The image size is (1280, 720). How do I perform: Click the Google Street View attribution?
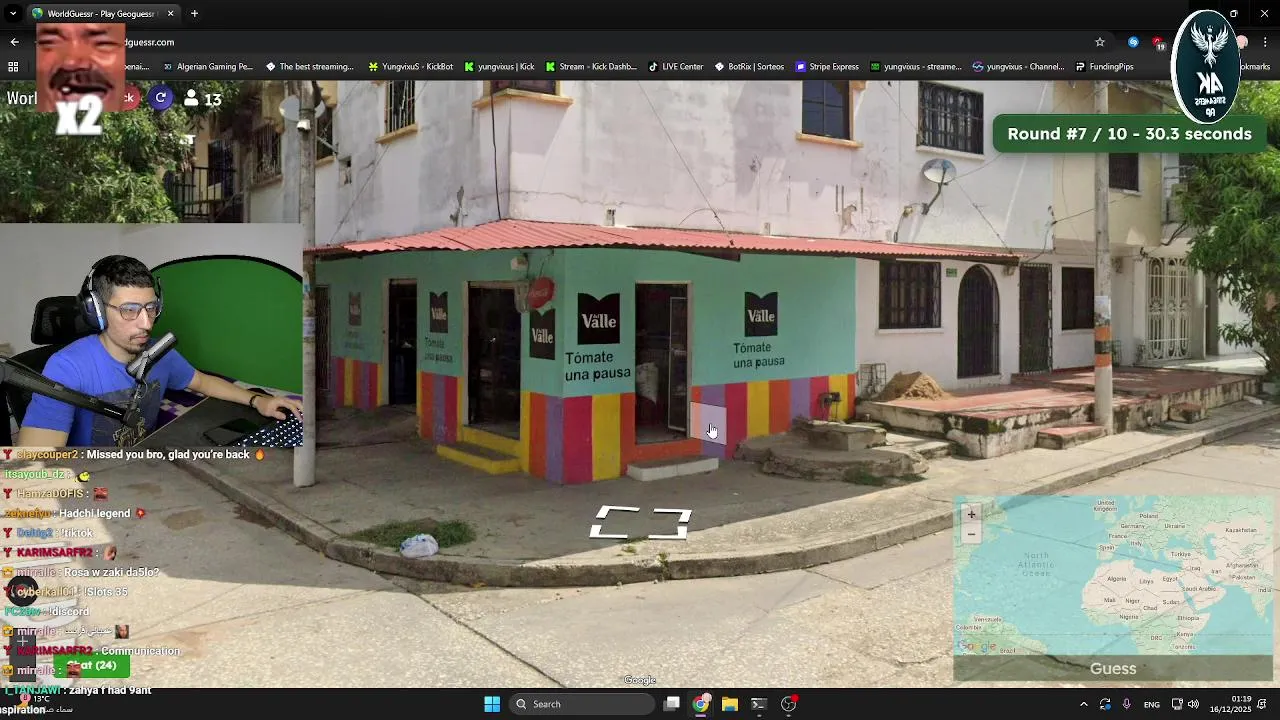pyautogui.click(x=640, y=680)
